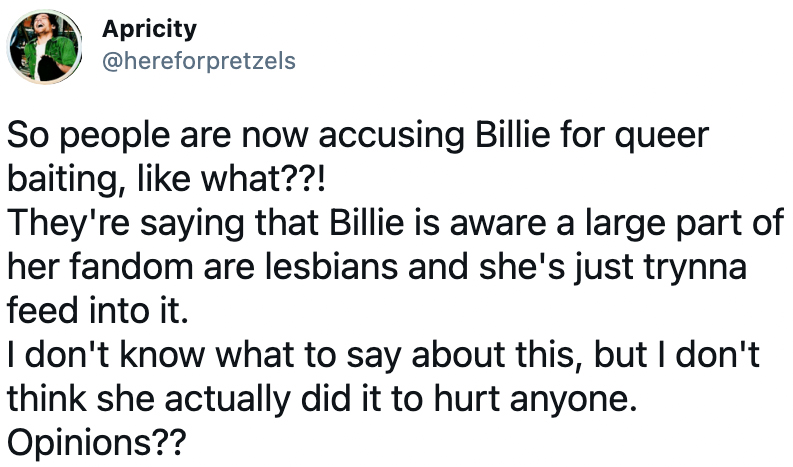The image size is (793, 467).
Task: Click the word 'about' in the tweet
Action: click(x=458, y=355)
